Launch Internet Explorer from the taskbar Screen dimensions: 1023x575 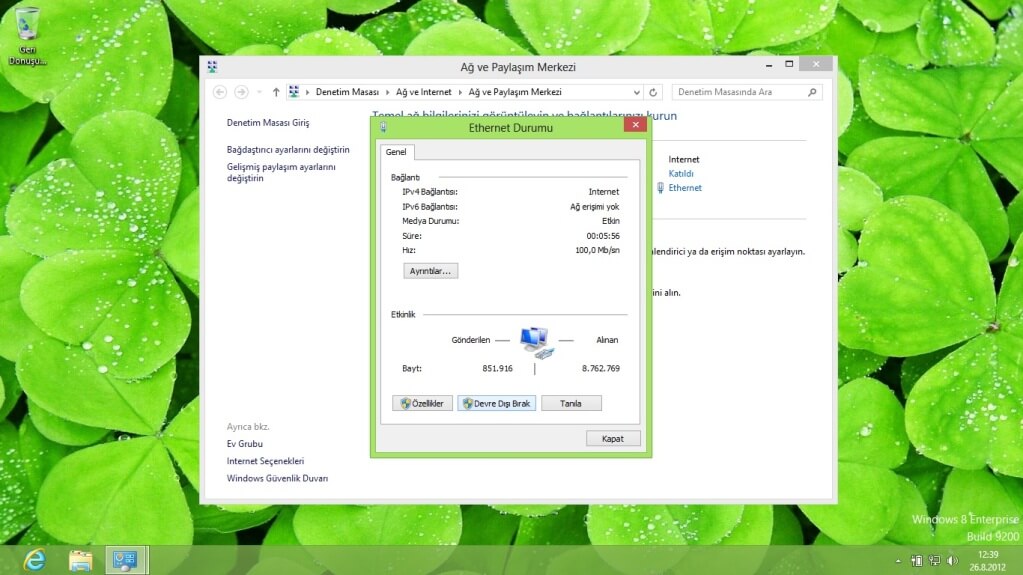coord(34,560)
